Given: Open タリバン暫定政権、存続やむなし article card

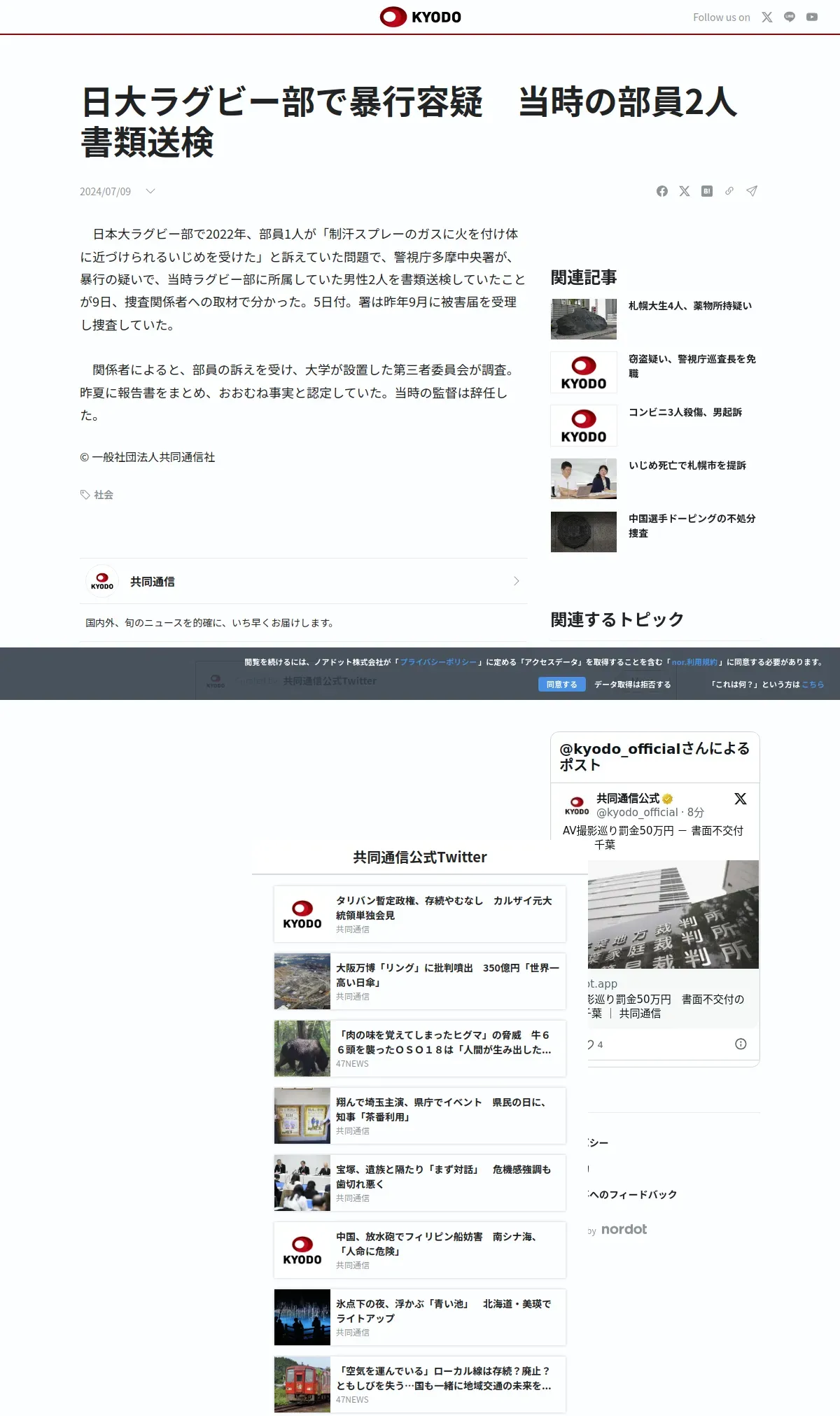Looking at the screenshot, I should 420,914.
